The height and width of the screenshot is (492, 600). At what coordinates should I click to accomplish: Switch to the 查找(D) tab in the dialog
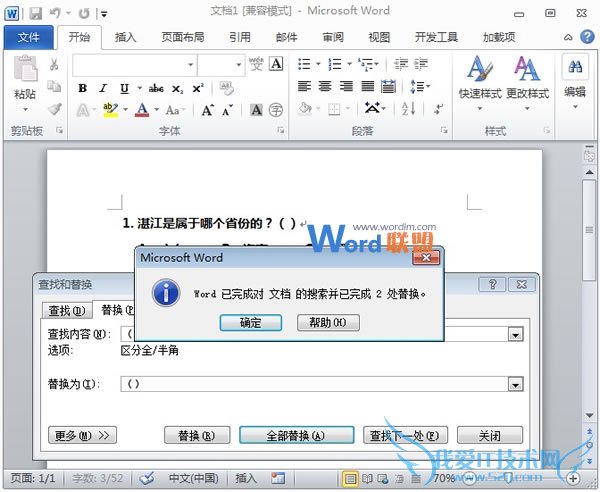67,310
